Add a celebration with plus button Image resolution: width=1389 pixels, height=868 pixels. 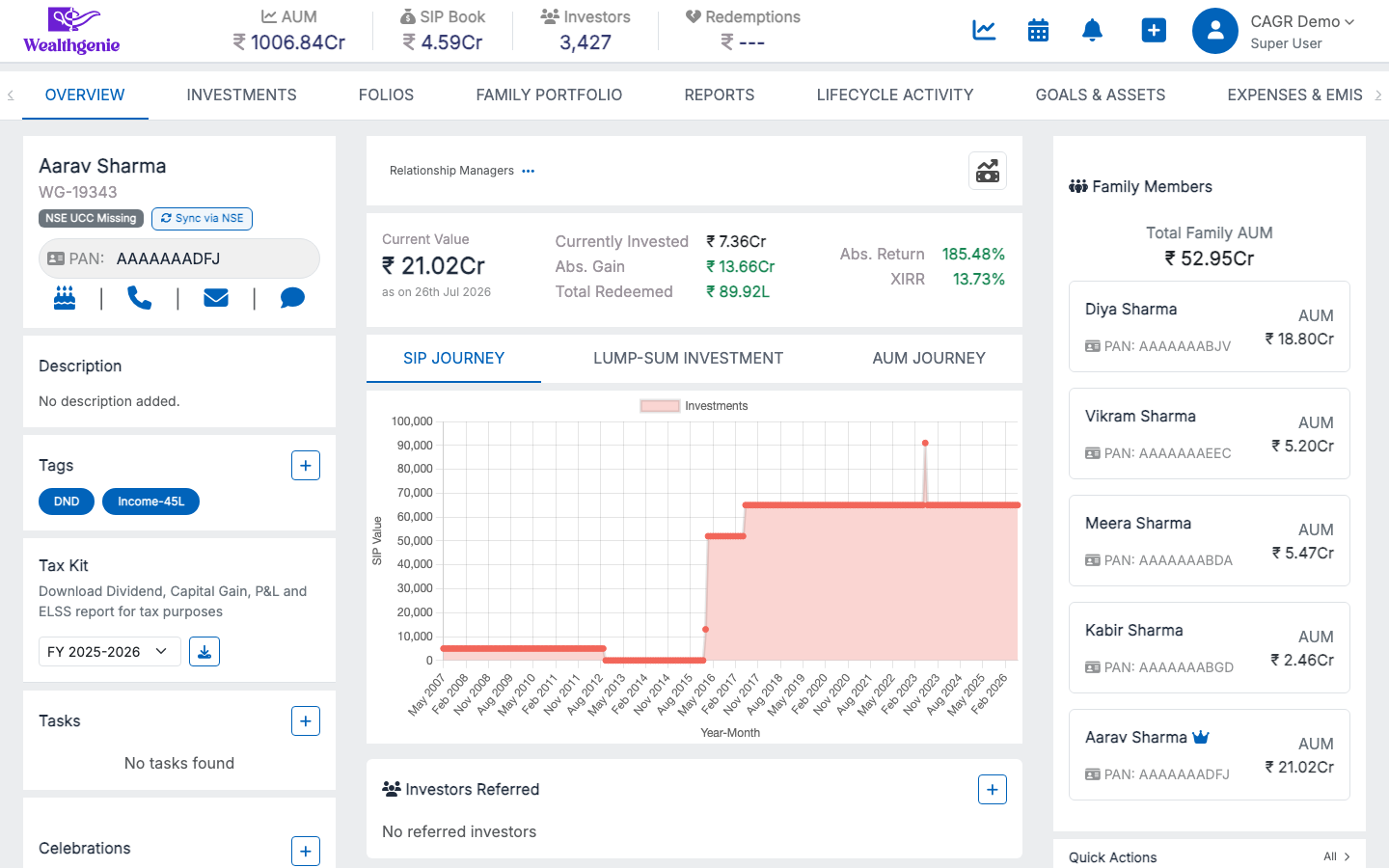tap(306, 851)
